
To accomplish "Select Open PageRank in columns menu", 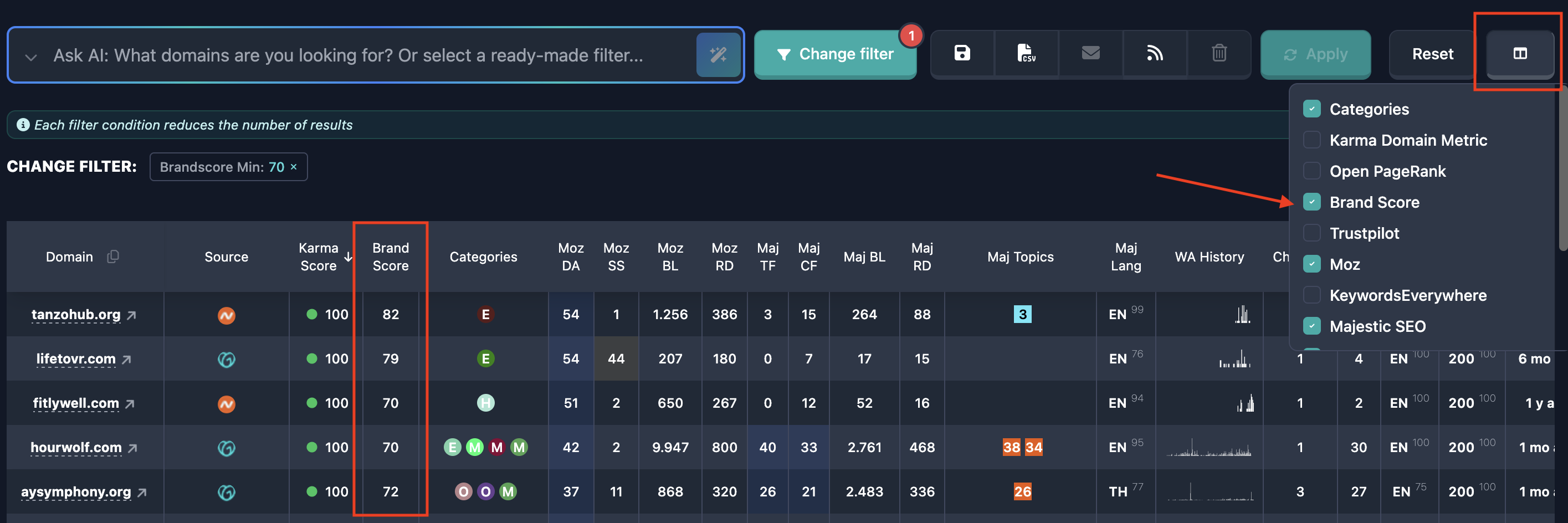I will (1311, 171).
